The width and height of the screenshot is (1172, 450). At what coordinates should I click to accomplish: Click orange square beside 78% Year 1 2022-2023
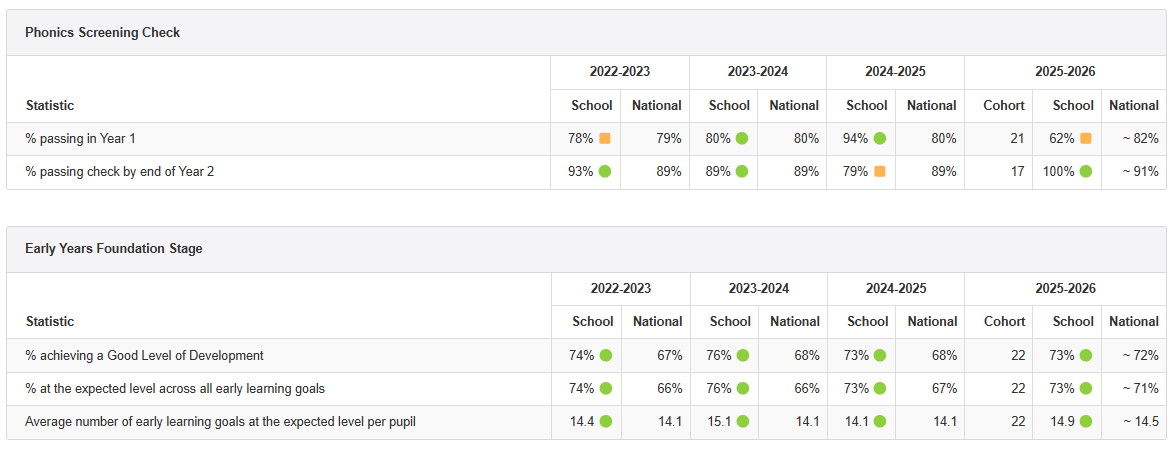coord(605,138)
